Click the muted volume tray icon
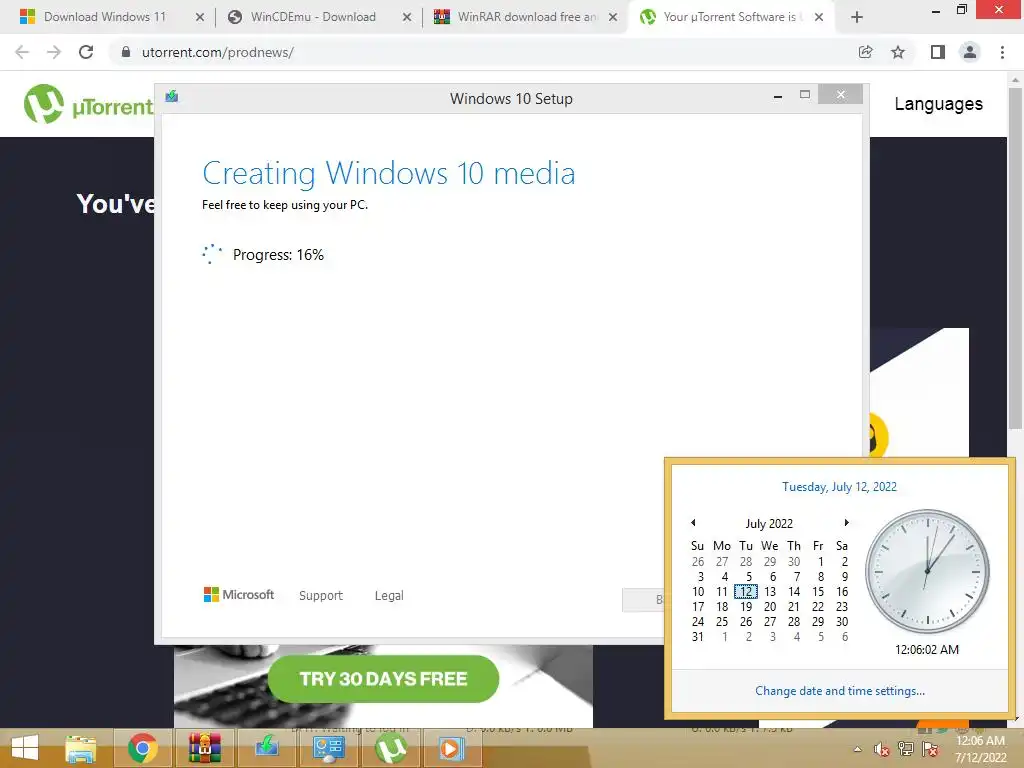The height and width of the screenshot is (768, 1024). [x=882, y=749]
